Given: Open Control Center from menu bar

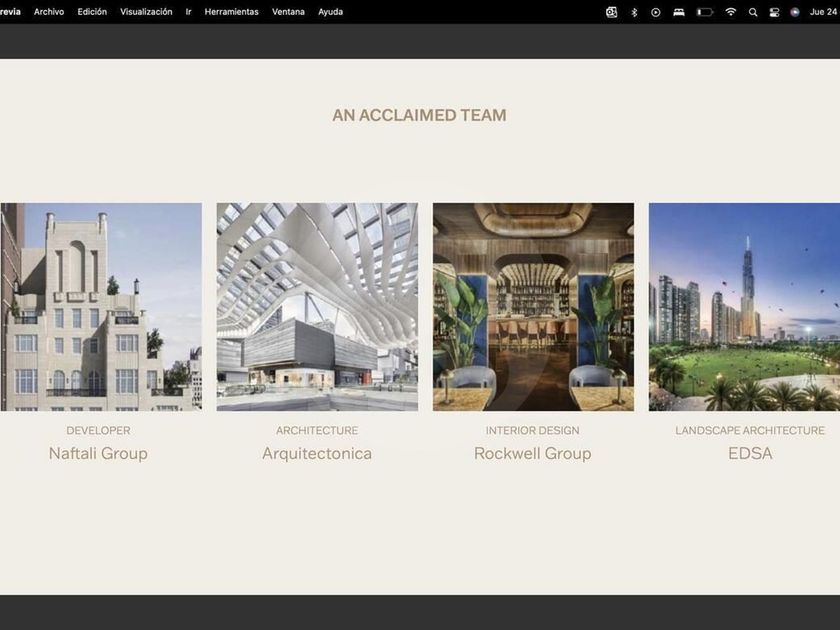Looking at the screenshot, I should (x=774, y=12).
